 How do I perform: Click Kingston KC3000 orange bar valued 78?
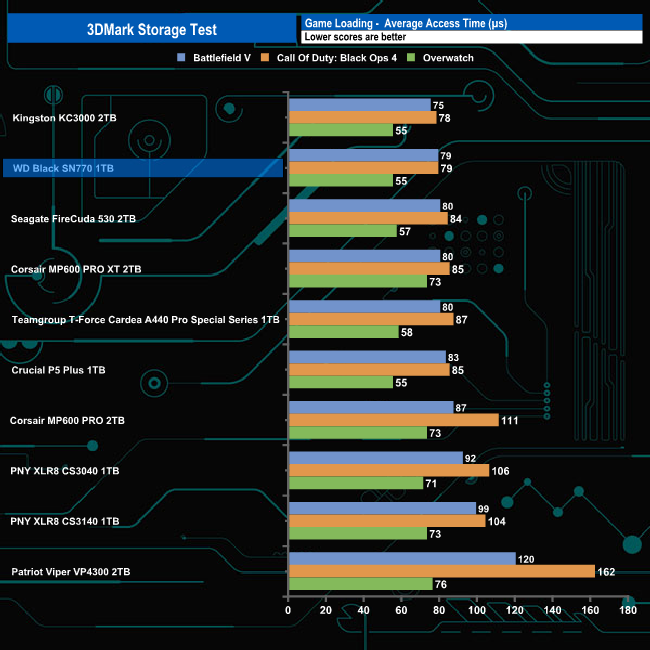tap(363, 117)
